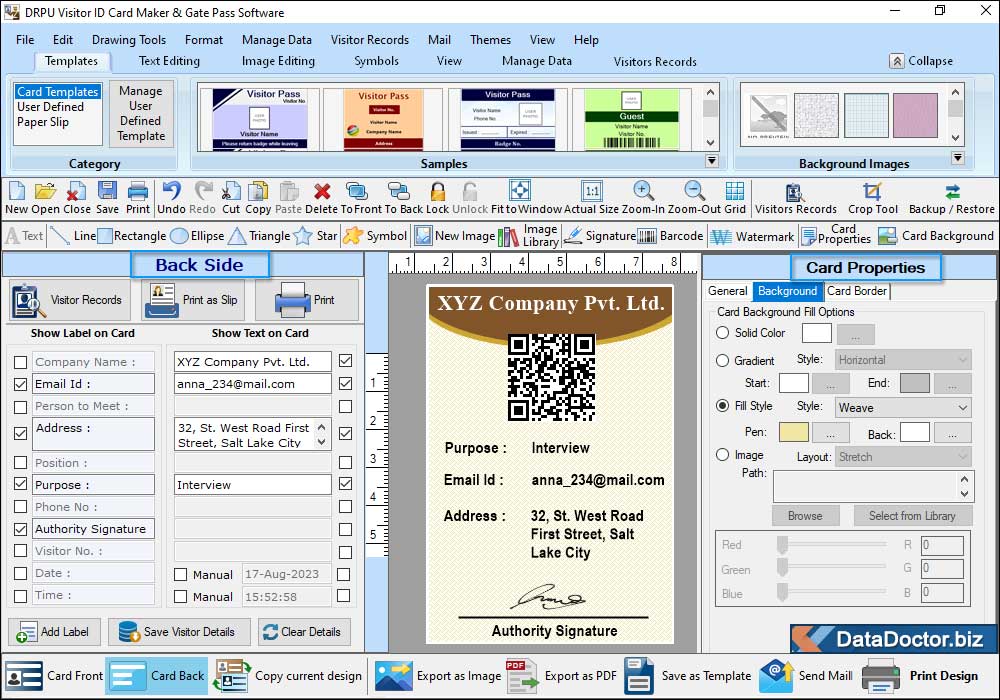Click the Copy icon in toolbar
This screenshot has height=700, width=1000.
(x=258, y=191)
